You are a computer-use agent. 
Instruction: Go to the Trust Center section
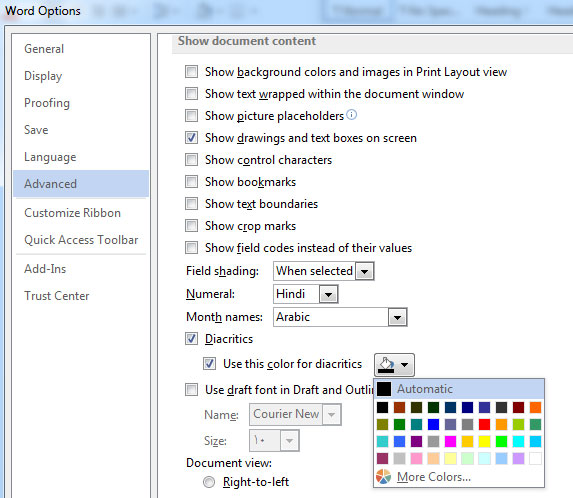click(x=57, y=296)
